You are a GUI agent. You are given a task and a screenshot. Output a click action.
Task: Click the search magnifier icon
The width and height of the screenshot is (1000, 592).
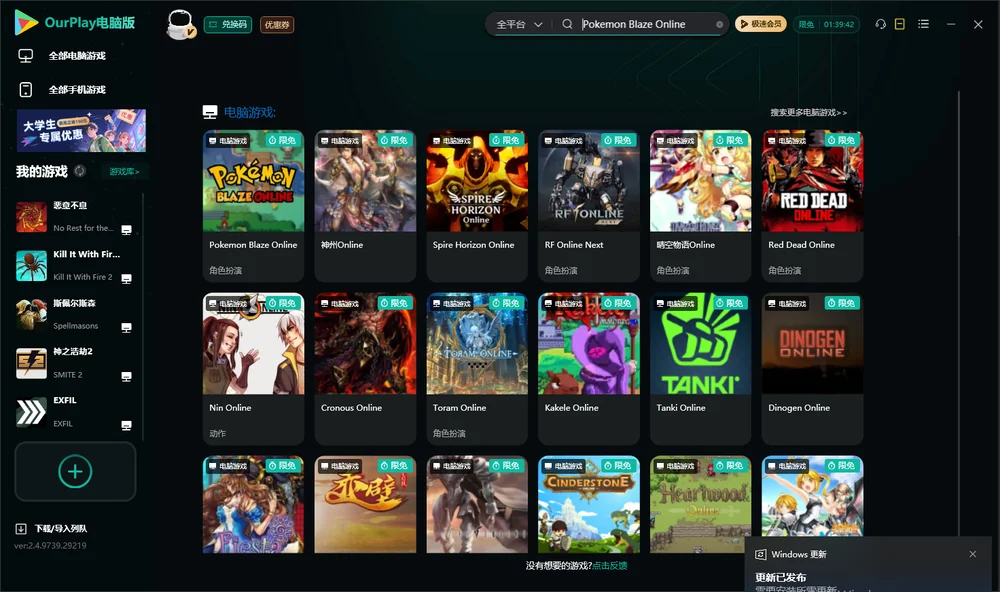(567, 24)
